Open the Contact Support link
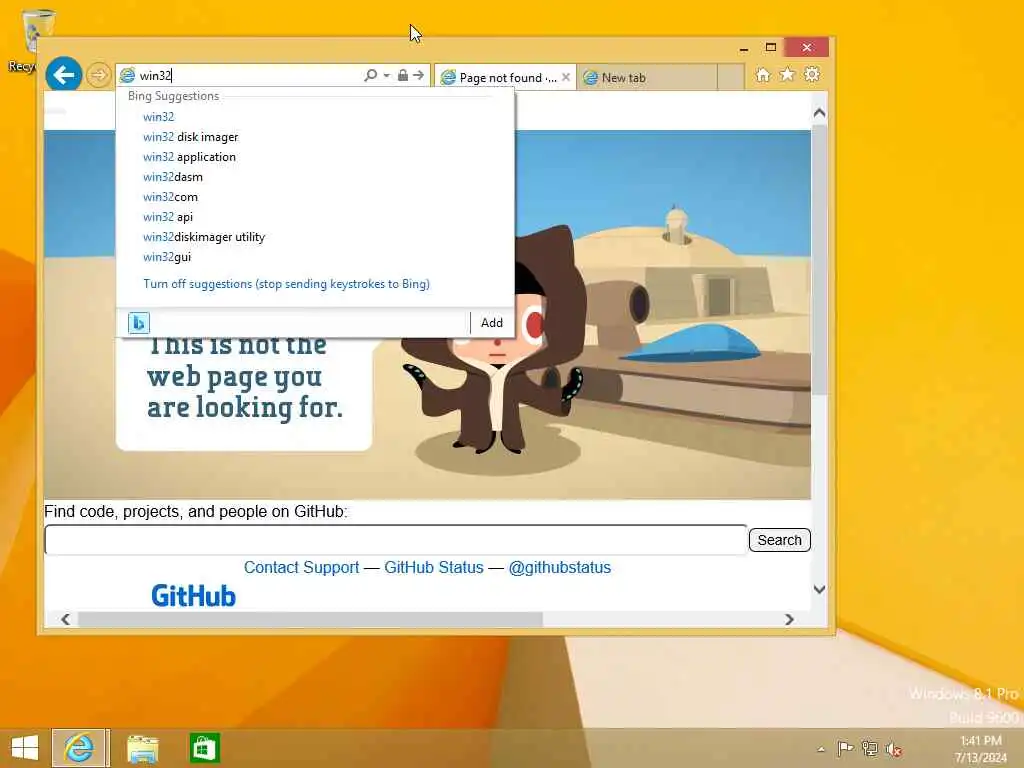This screenshot has height=768, width=1024. (301, 568)
